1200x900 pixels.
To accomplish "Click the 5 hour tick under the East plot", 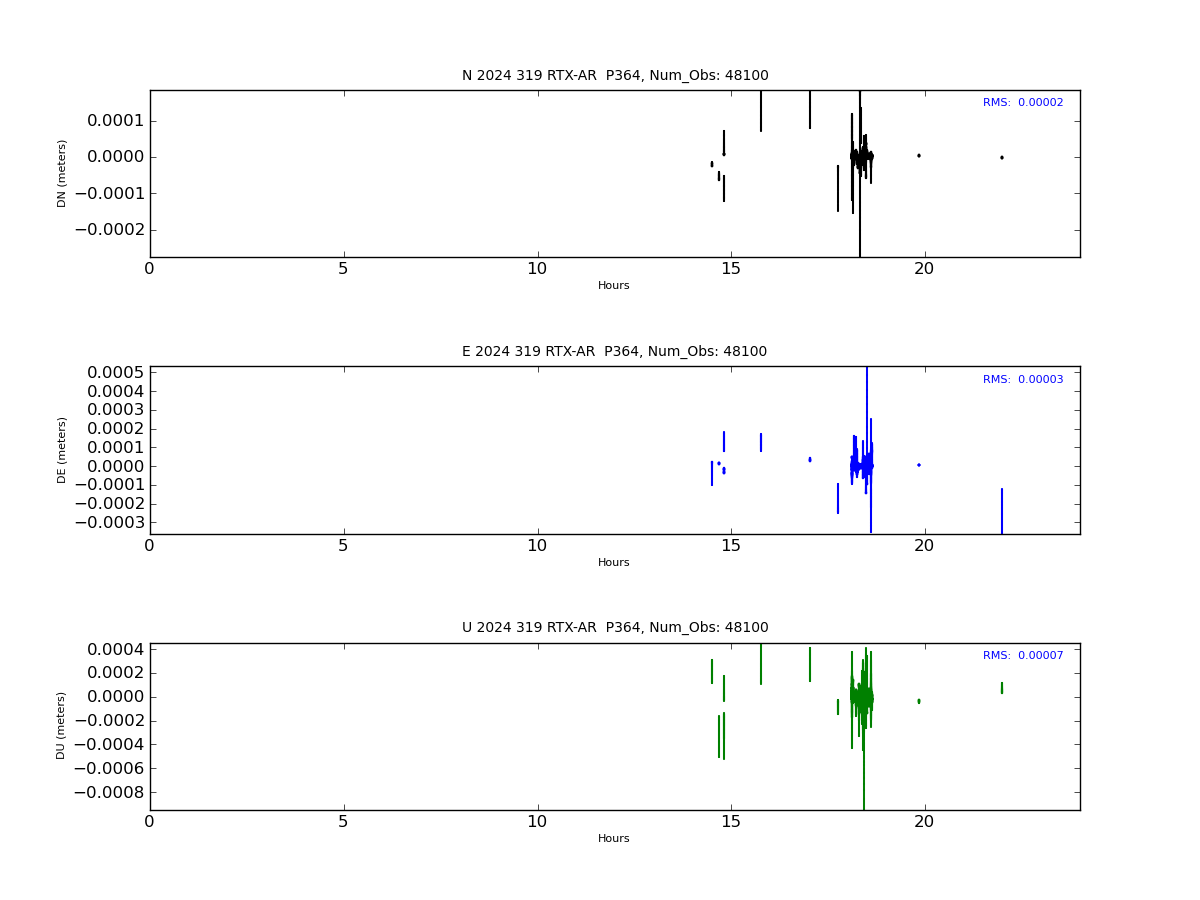I will tap(343, 546).
